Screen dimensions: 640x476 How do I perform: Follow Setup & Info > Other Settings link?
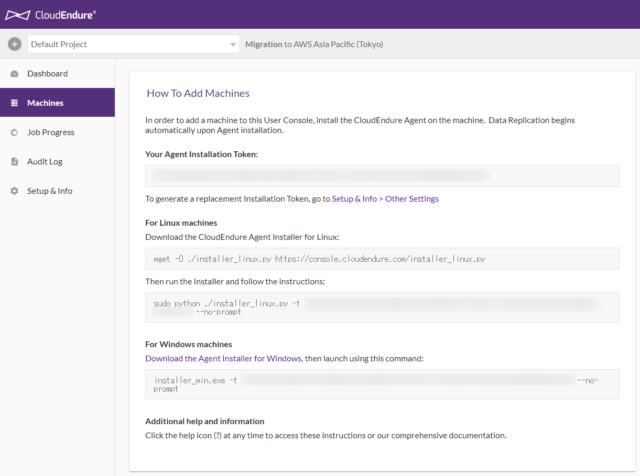385,199
